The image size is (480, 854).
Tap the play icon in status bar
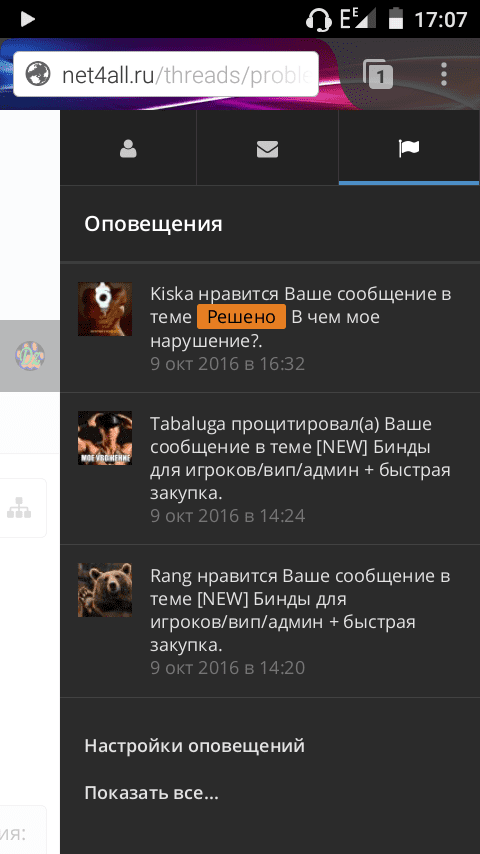pos(27,20)
